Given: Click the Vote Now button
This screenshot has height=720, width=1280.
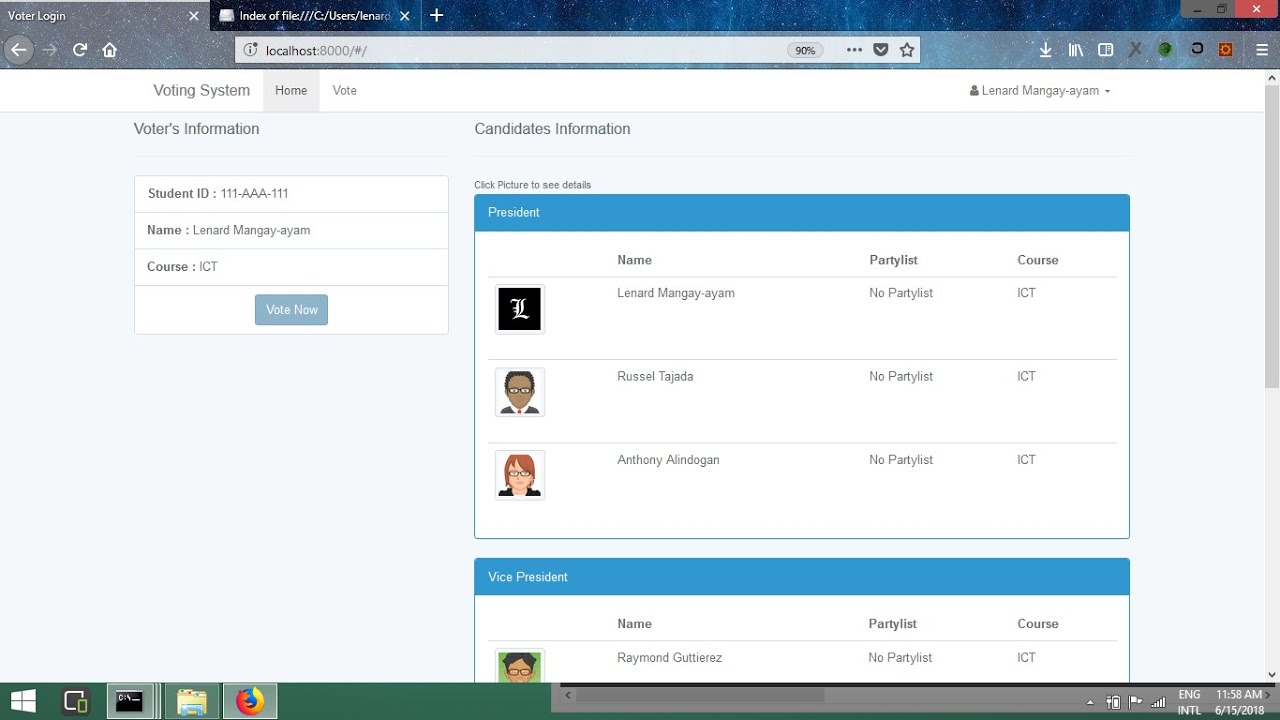Looking at the screenshot, I should [x=291, y=310].
